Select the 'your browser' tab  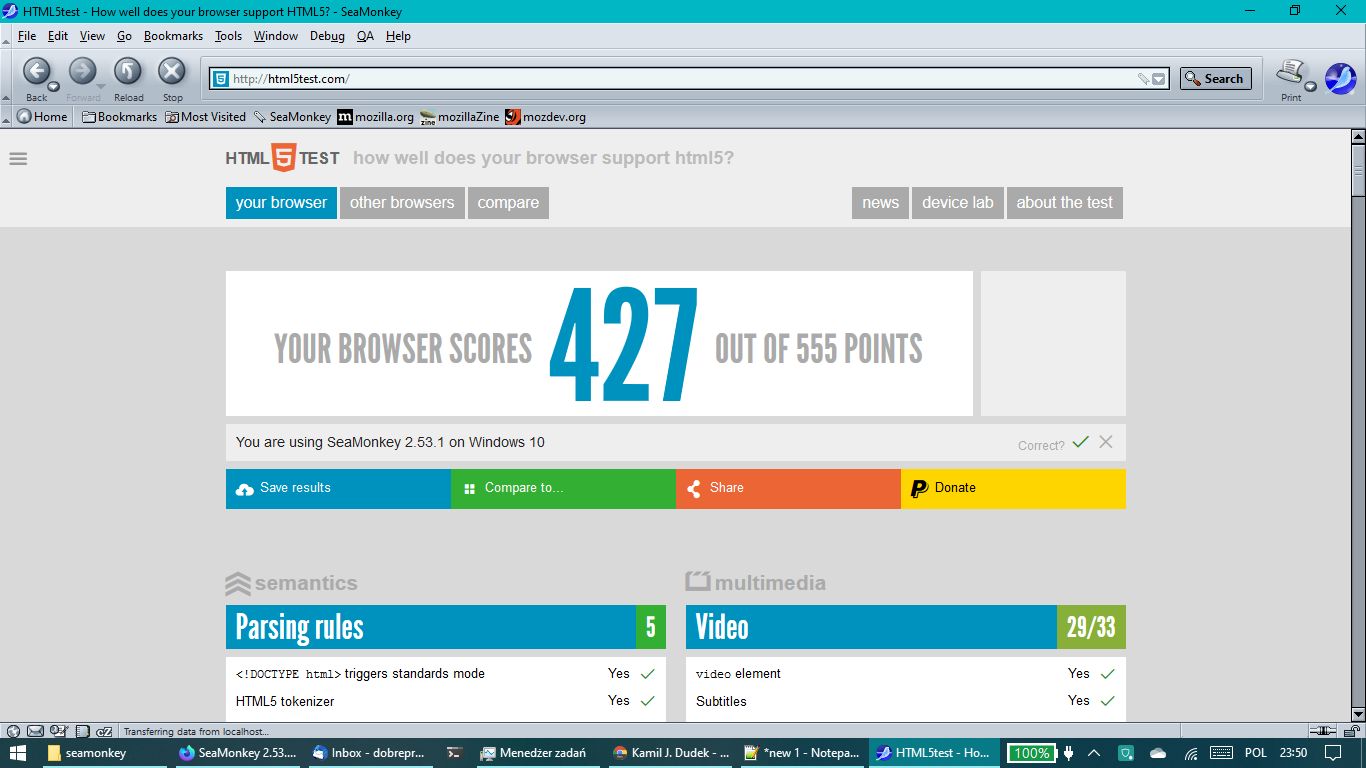coord(281,202)
